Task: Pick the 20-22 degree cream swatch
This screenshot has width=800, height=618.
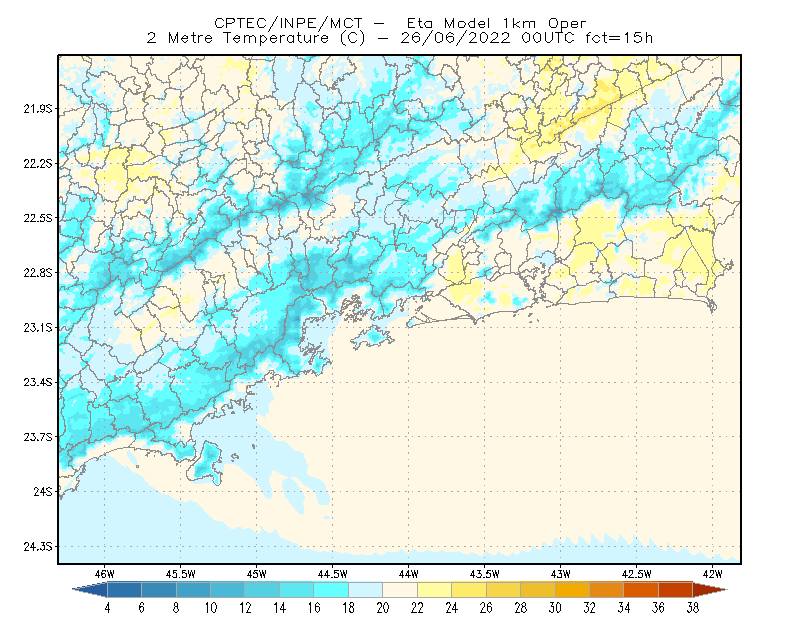Action: click(x=400, y=590)
